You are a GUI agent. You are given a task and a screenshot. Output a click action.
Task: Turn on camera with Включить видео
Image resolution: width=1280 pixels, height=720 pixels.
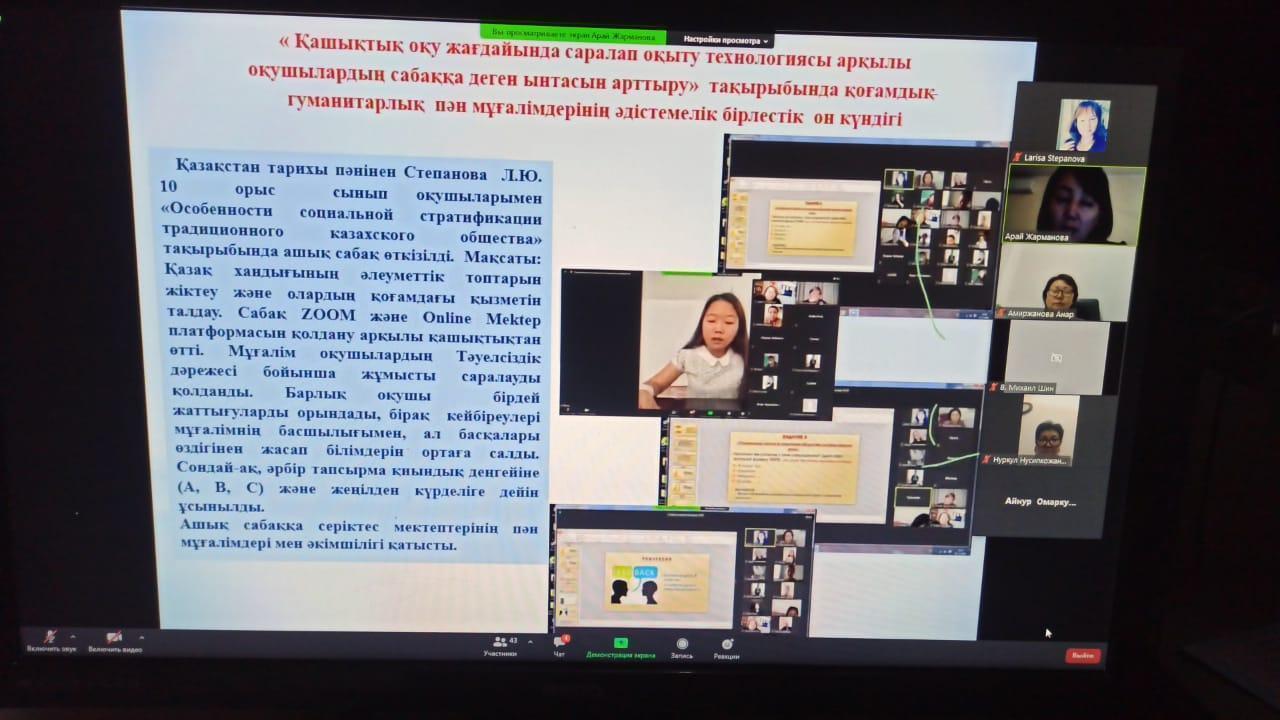[x=114, y=637]
